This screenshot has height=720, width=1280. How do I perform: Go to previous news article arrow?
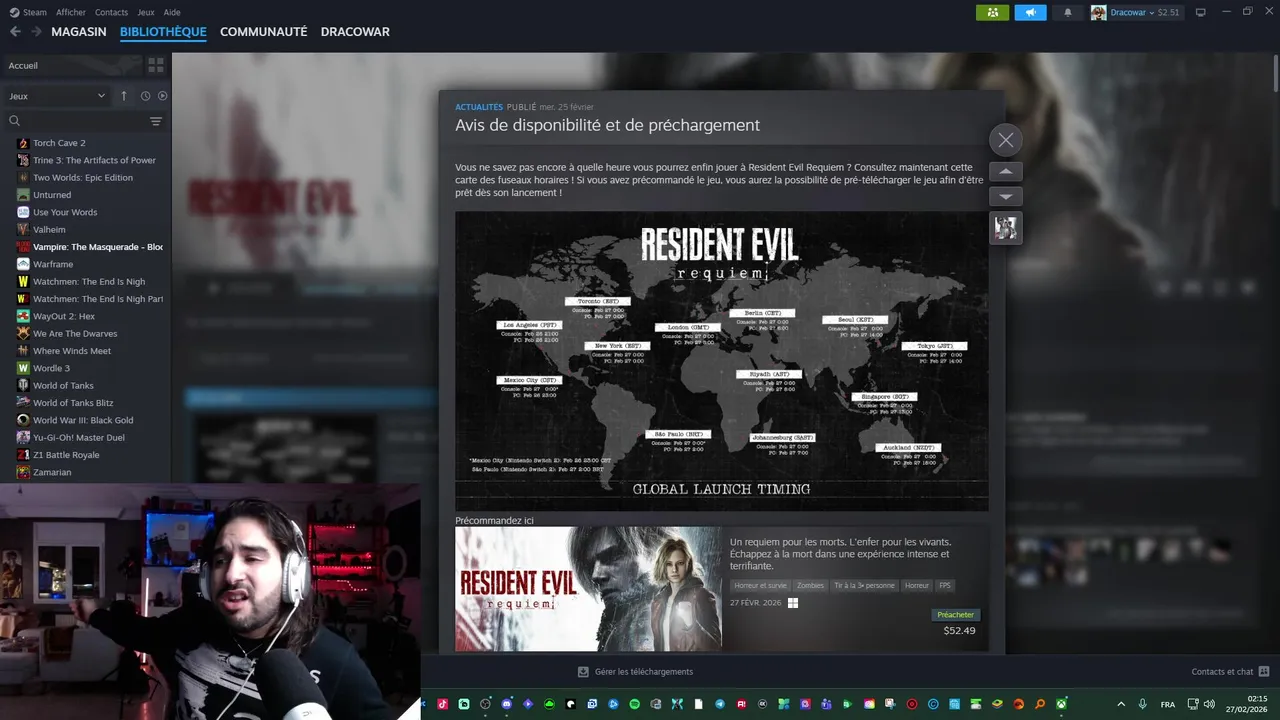tap(1006, 171)
